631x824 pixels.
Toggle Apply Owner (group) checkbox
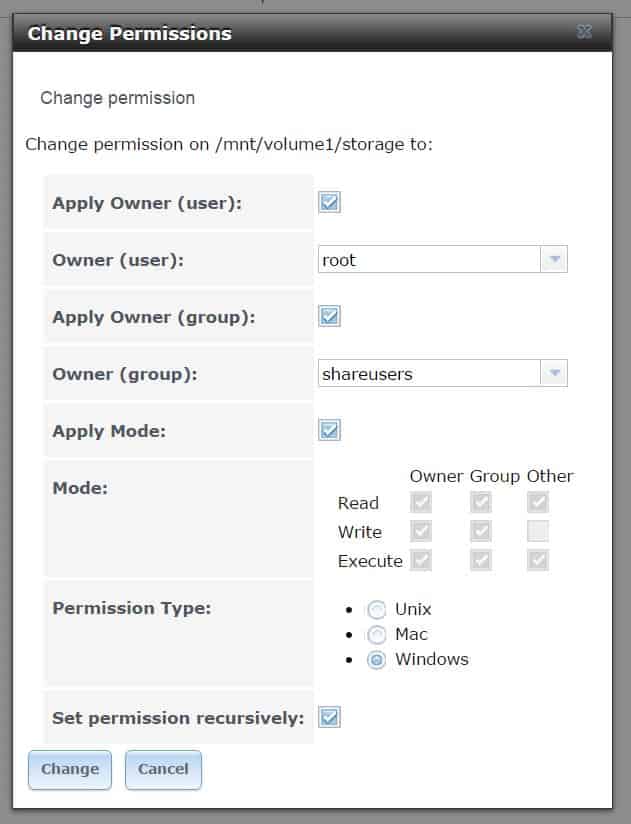(329, 317)
